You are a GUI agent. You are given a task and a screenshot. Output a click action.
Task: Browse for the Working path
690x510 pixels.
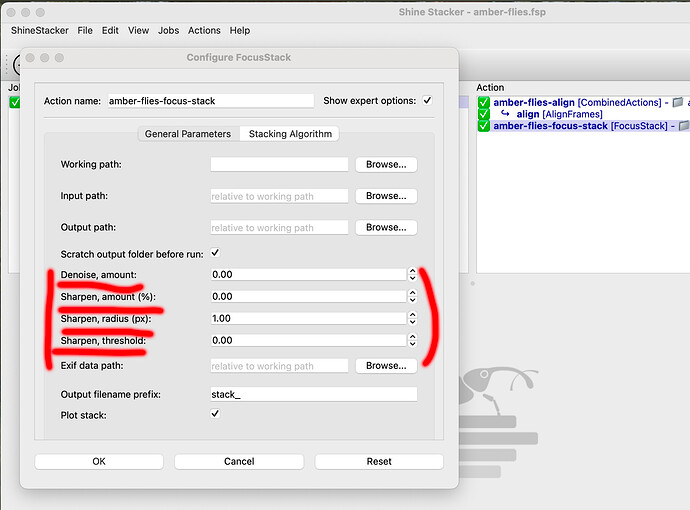coord(386,165)
